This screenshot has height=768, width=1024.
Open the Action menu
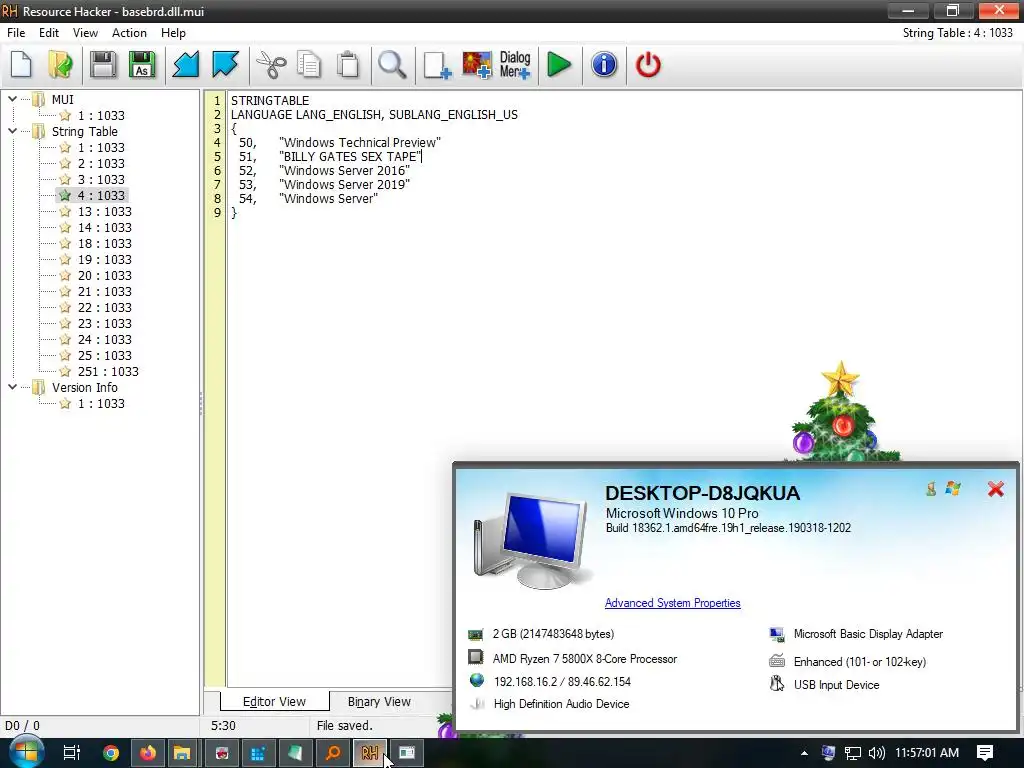point(129,33)
